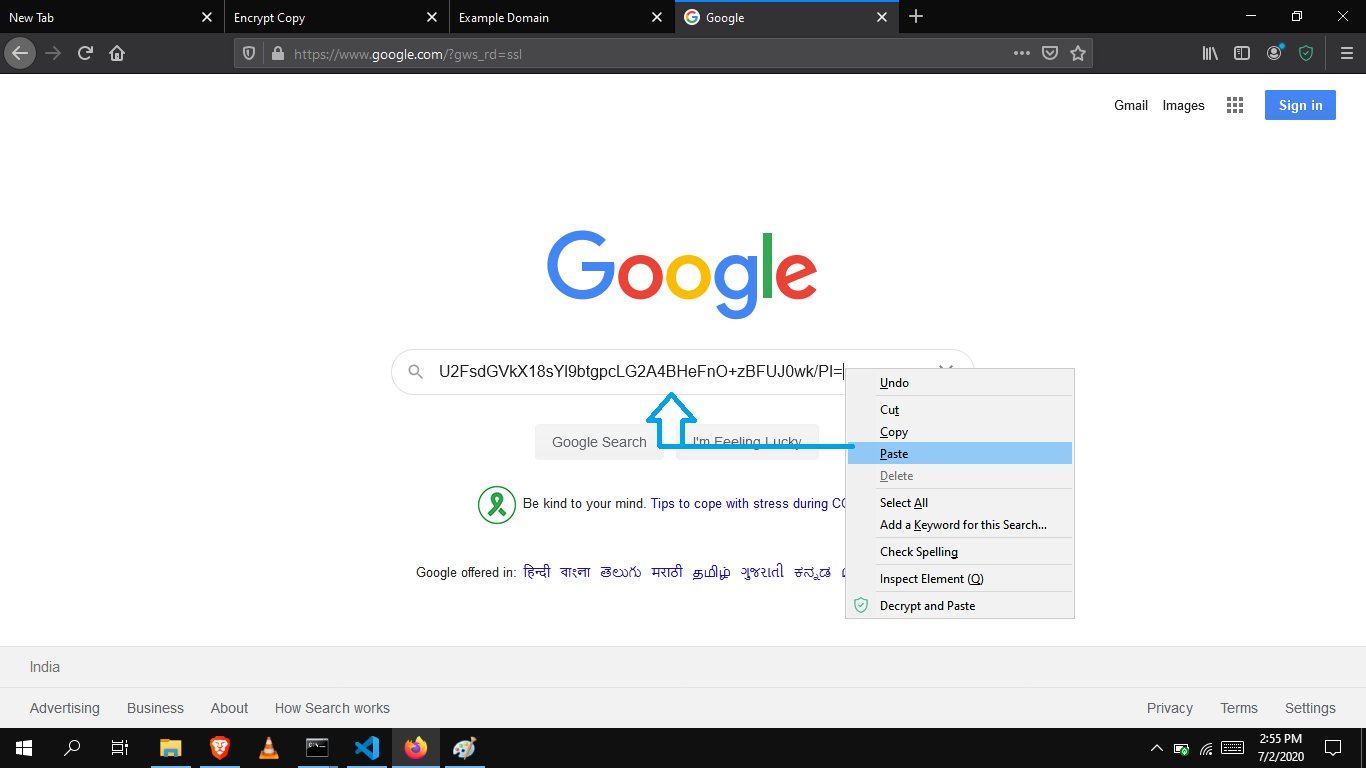Open the Windows notification center
This screenshot has width=1366, height=768.
click(1333, 748)
